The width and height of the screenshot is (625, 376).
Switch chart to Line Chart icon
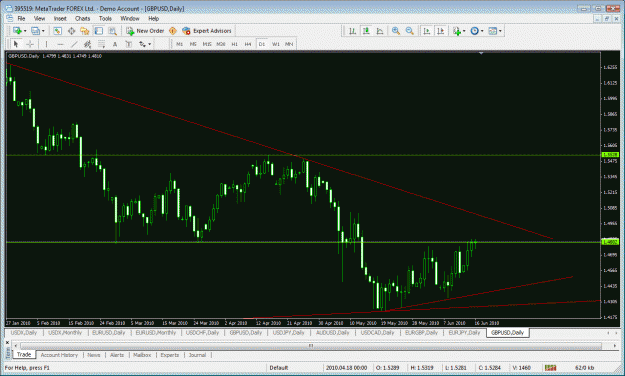coord(380,31)
